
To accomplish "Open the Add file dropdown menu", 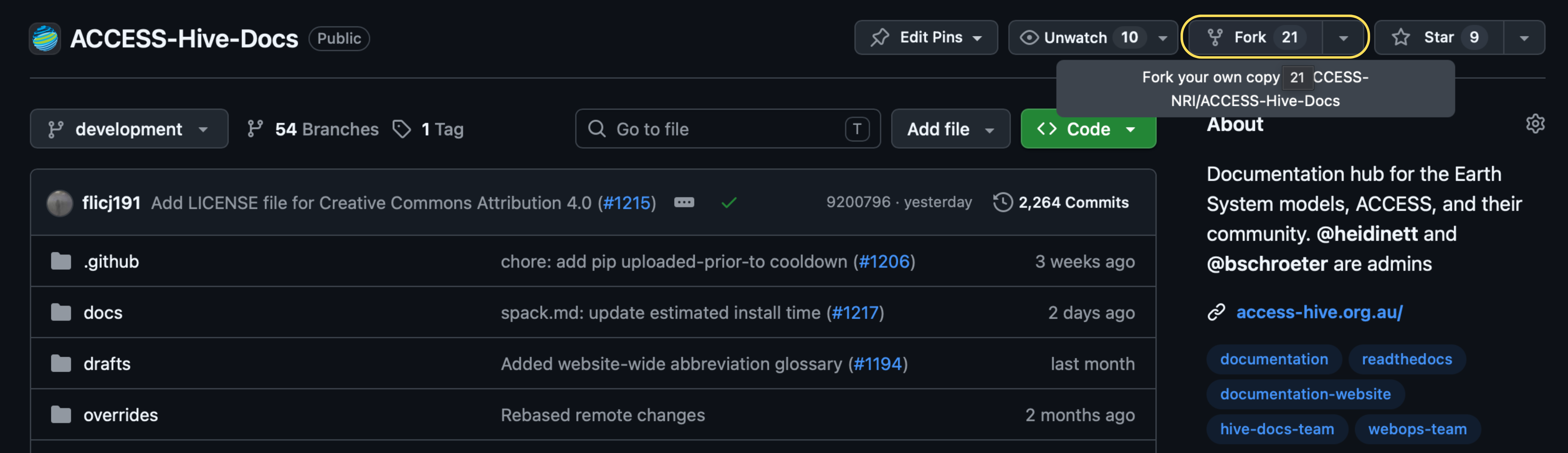I will point(950,129).
